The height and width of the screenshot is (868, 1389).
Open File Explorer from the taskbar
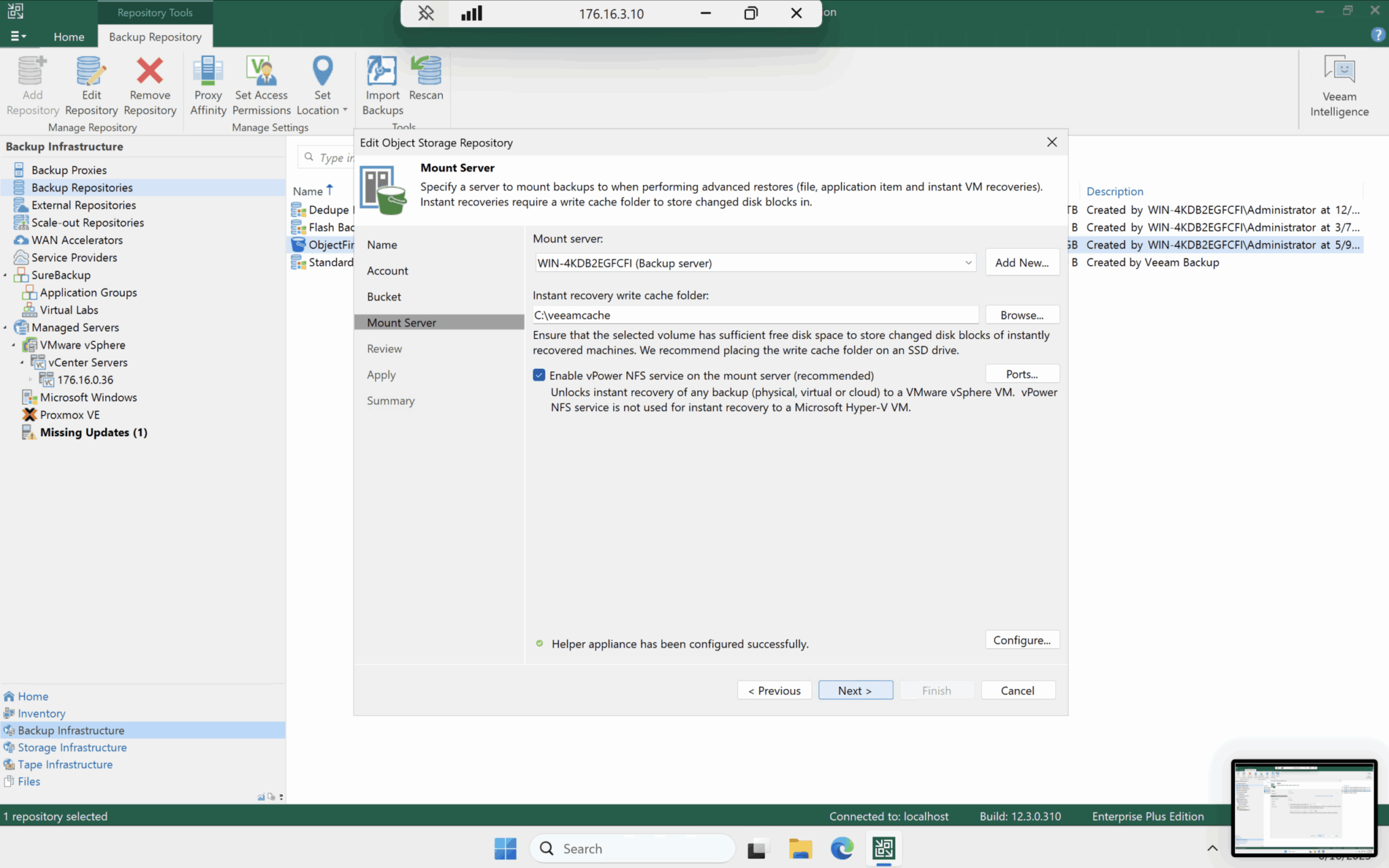tap(800, 848)
